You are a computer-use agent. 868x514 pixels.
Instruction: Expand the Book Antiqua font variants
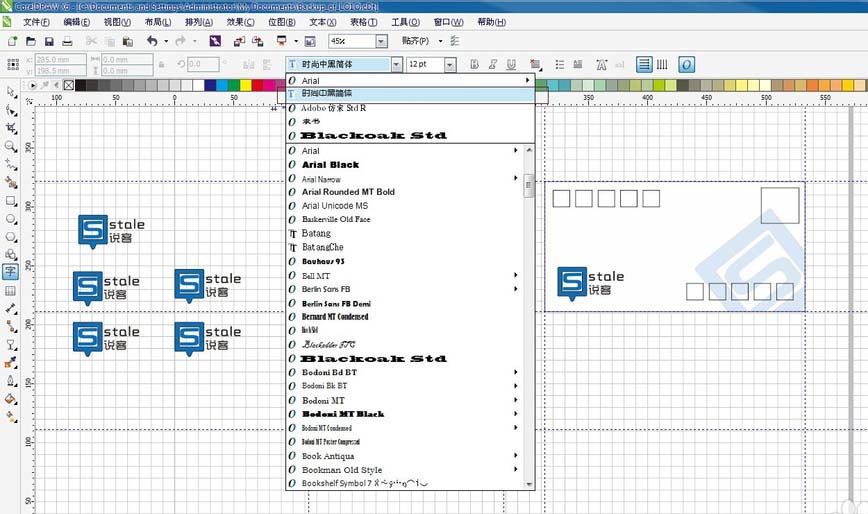tap(515, 455)
